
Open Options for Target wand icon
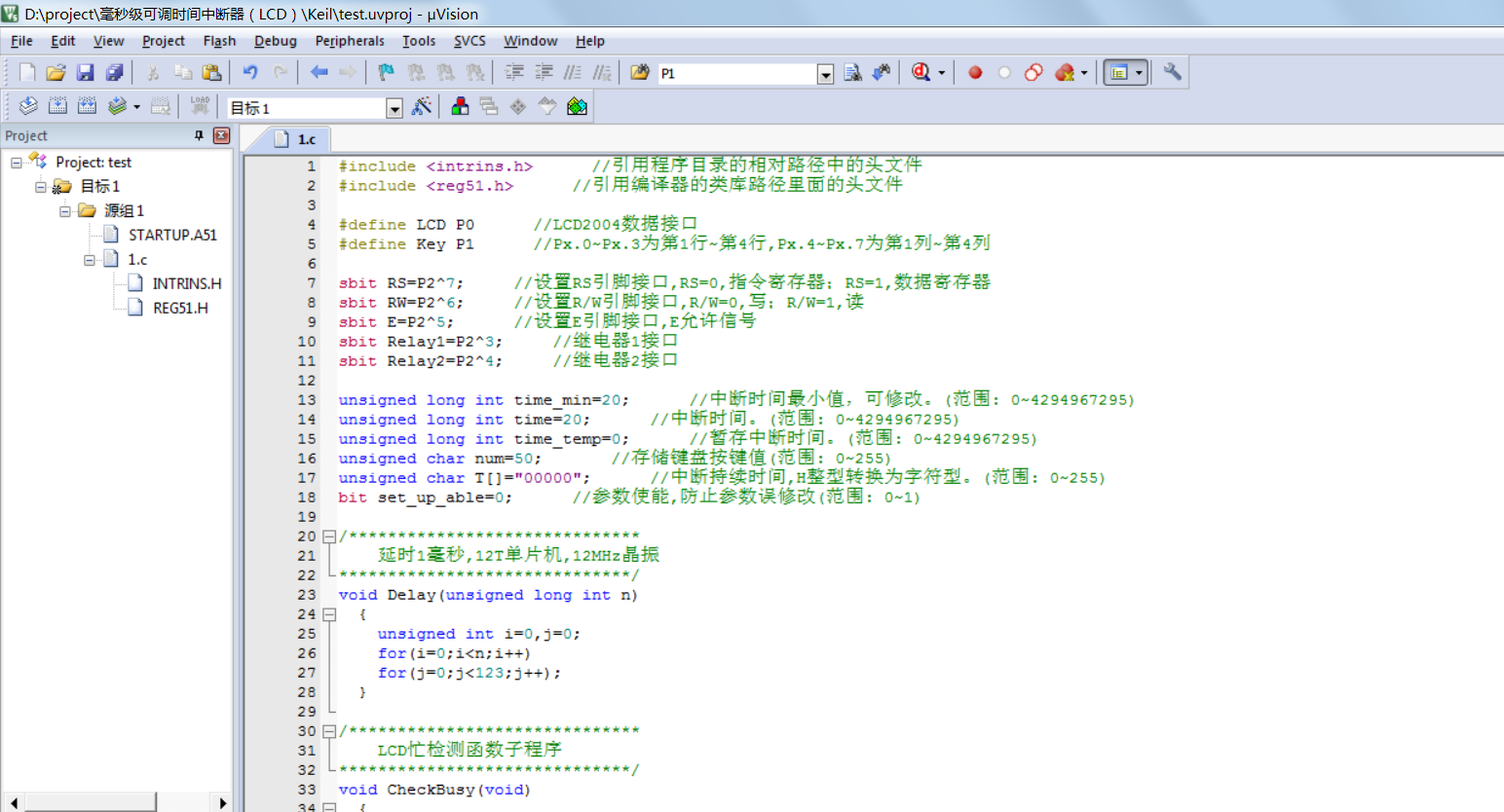422,106
